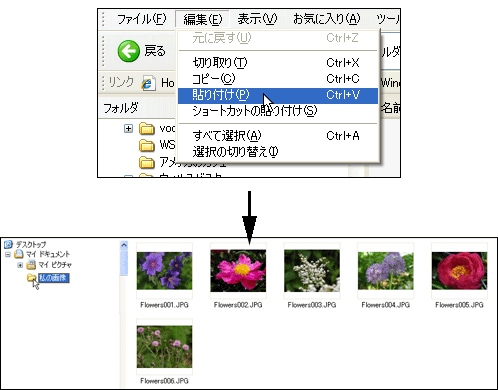Open the お気に入り(A) menu

(327, 19)
